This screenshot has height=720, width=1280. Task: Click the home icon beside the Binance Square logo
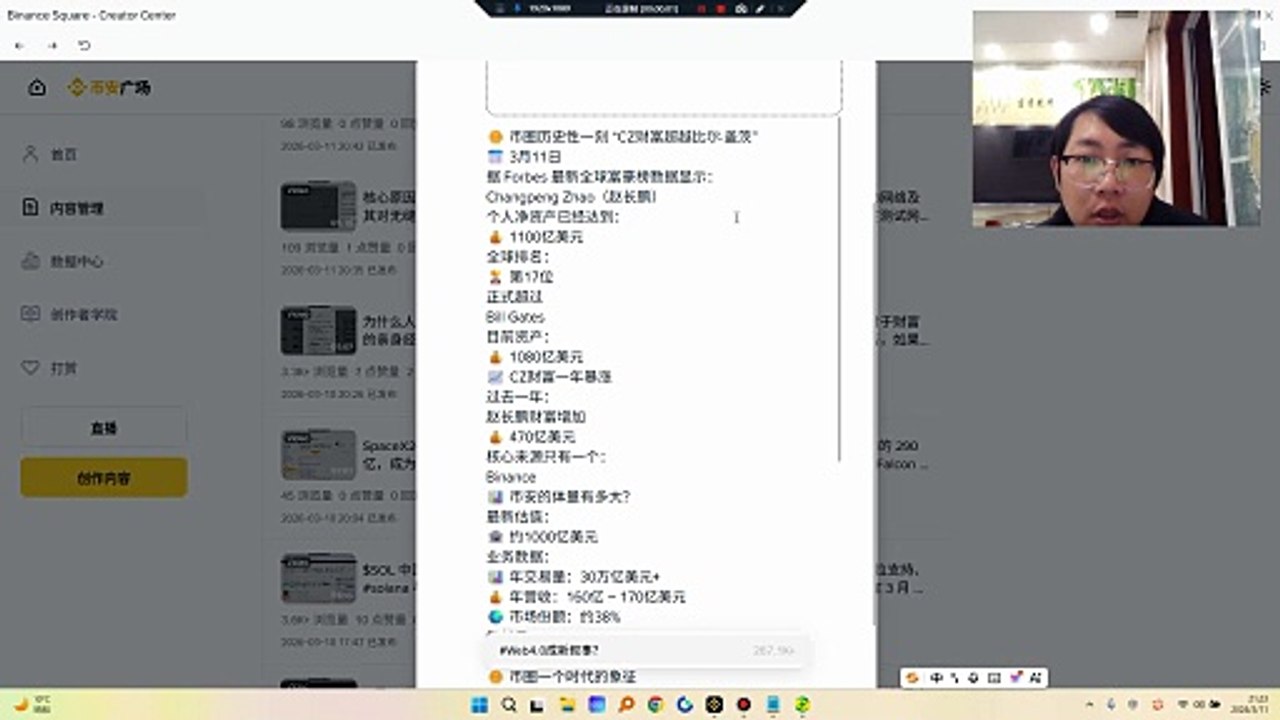coord(37,88)
